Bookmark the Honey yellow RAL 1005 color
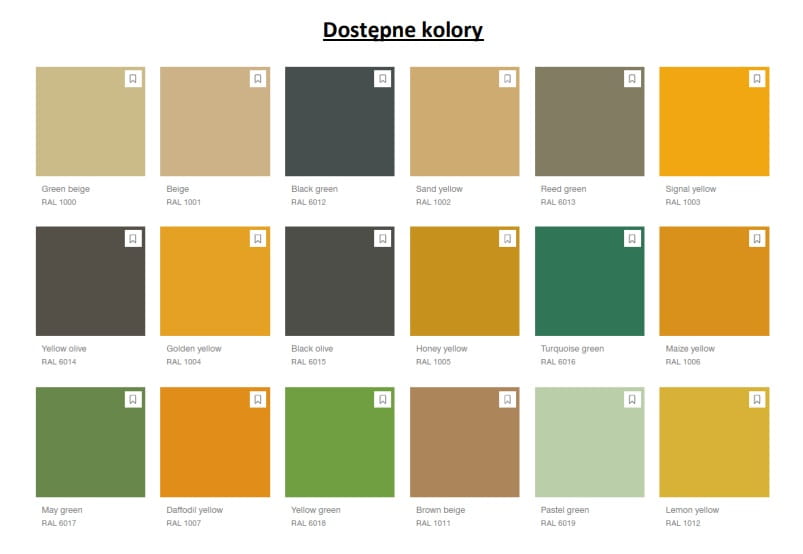This screenshot has height=554, width=803. pyautogui.click(x=507, y=239)
